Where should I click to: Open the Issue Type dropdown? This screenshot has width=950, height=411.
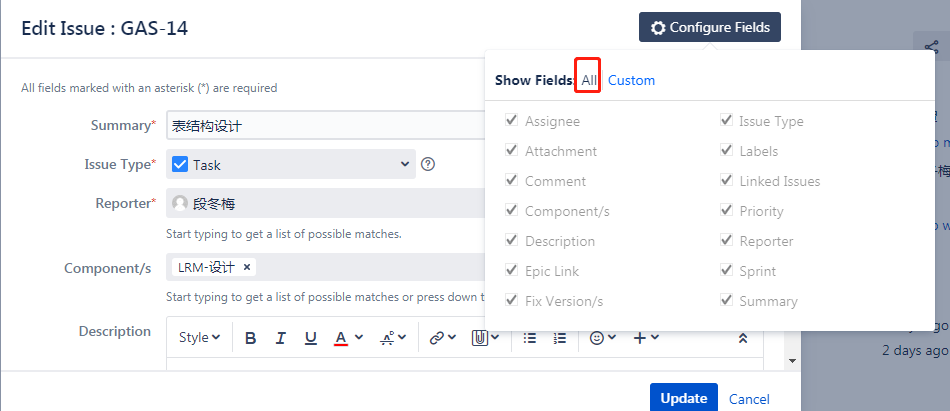[291, 164]
